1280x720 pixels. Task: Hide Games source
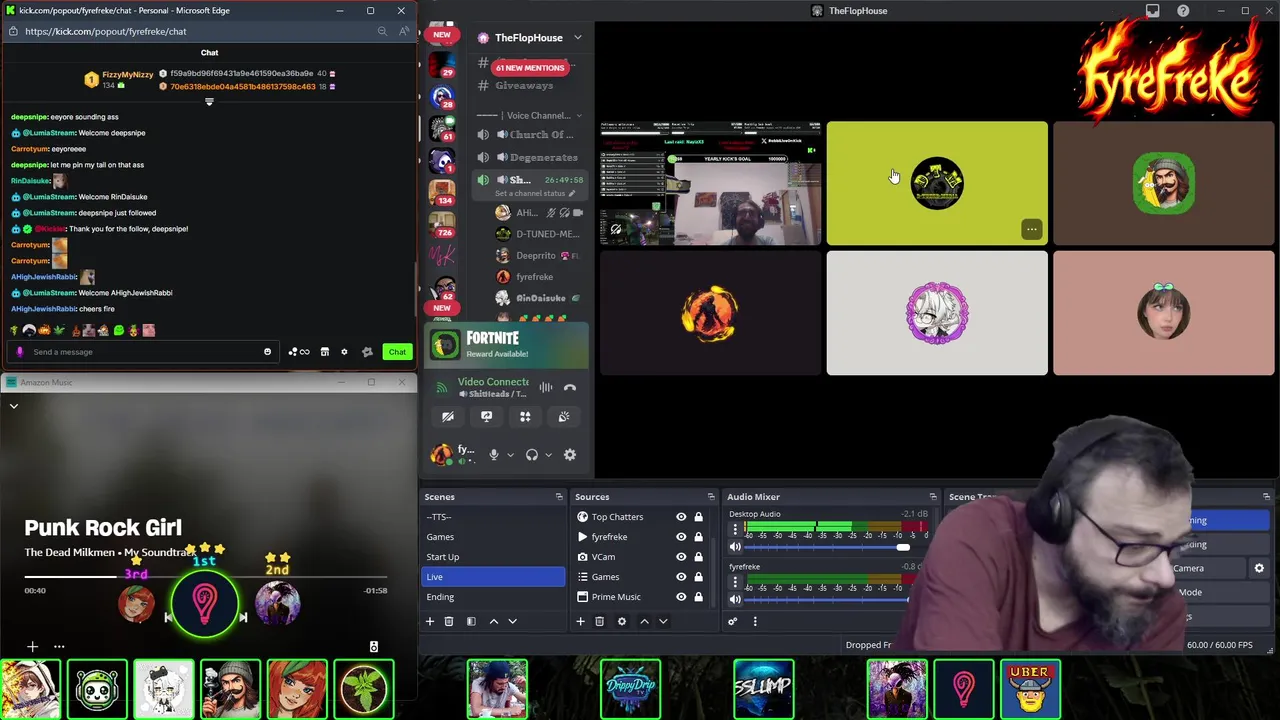click(x=681, y=577)
